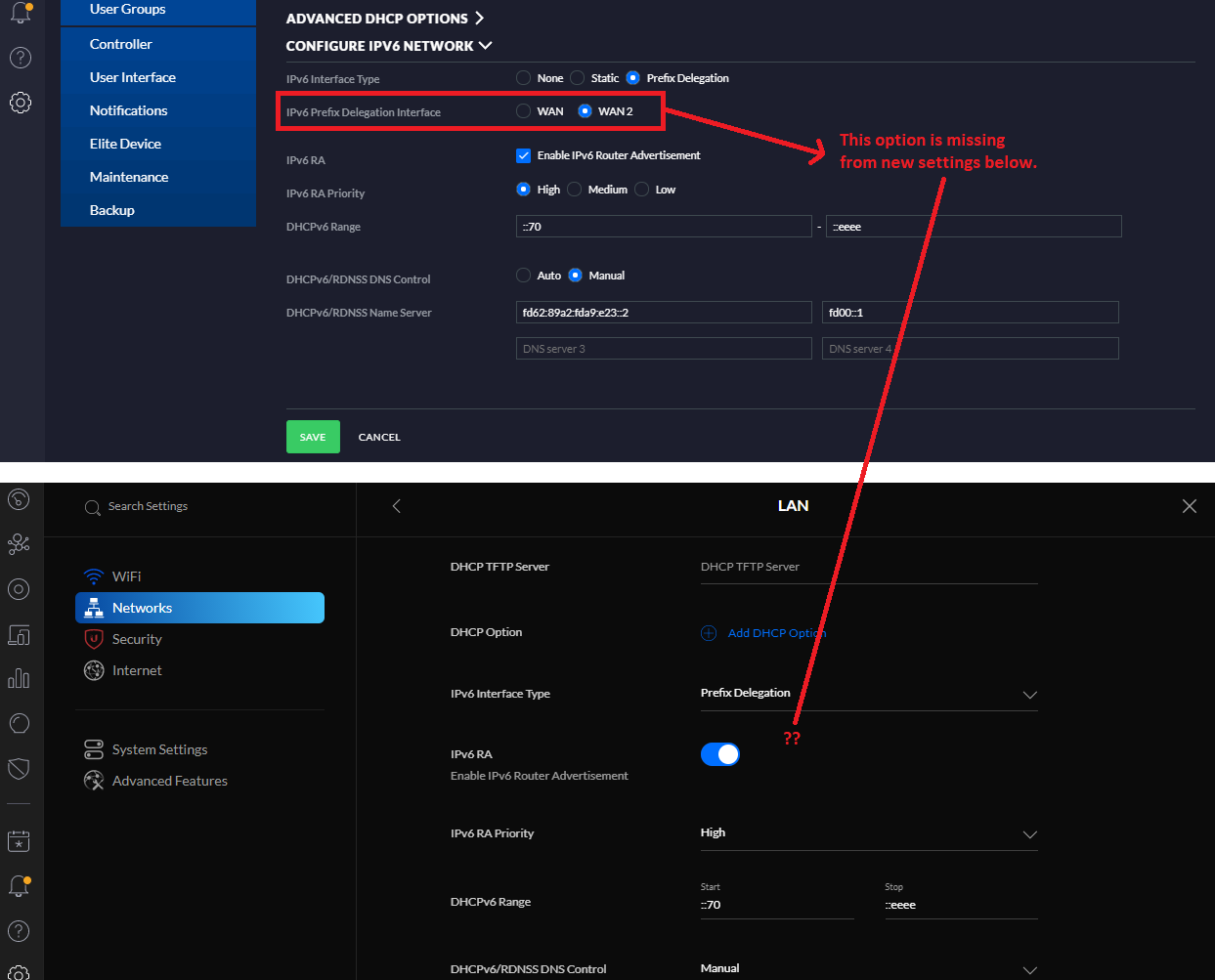The image size is (1215, 980).
Task: Click the green Save button
Action: tap(313, 437)
